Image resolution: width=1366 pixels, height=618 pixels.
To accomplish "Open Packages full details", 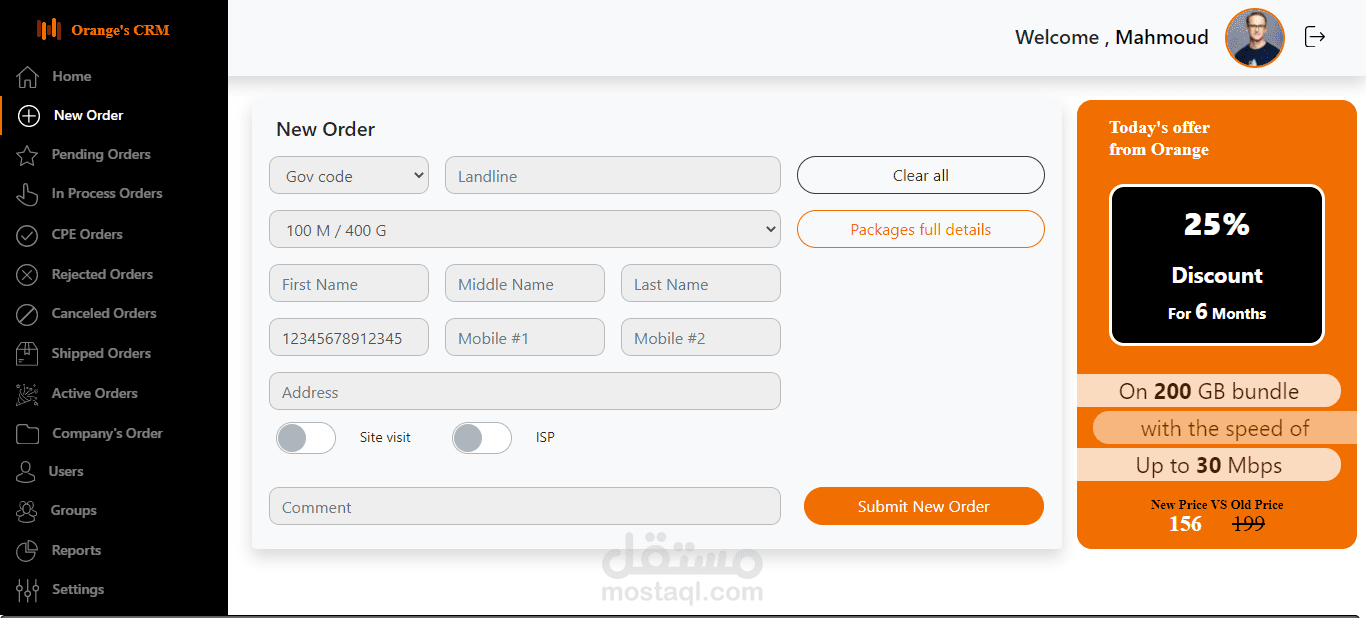I will [921, 229].
